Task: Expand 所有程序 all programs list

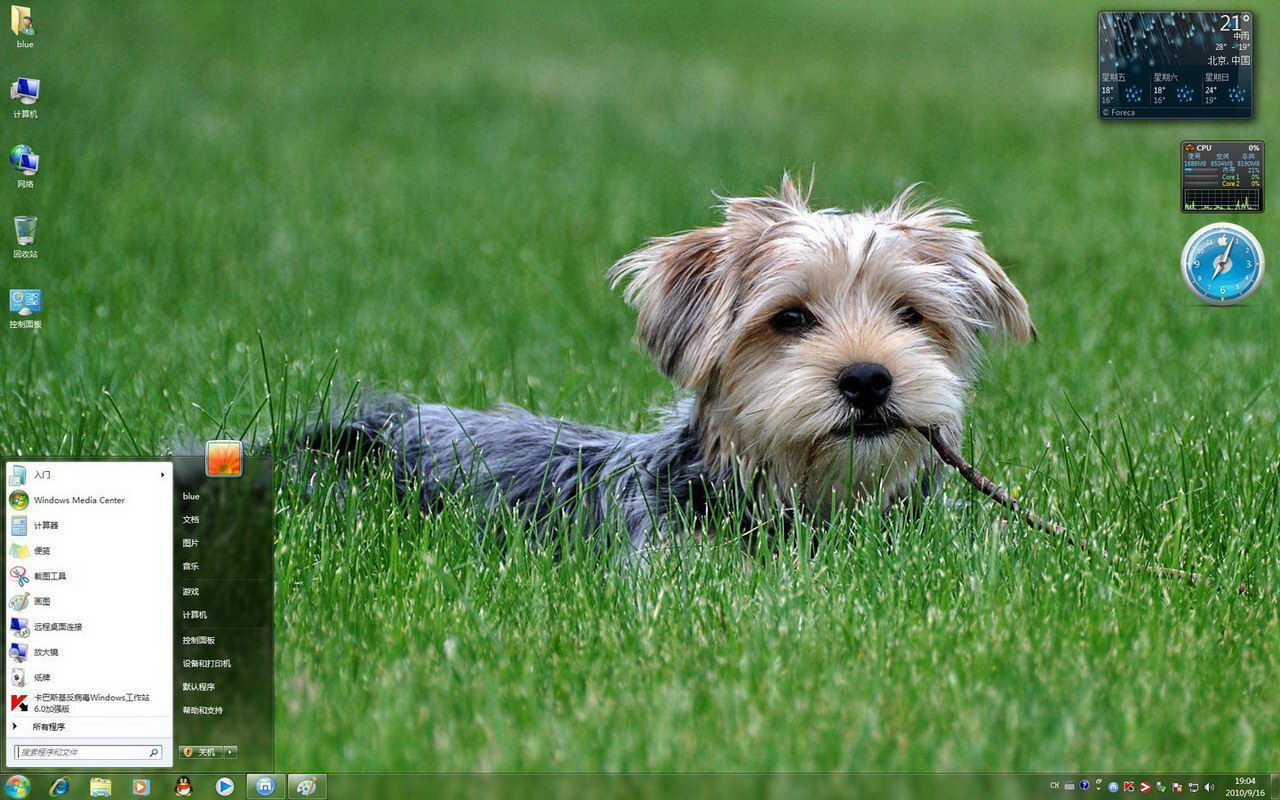Action: [48, 727]
